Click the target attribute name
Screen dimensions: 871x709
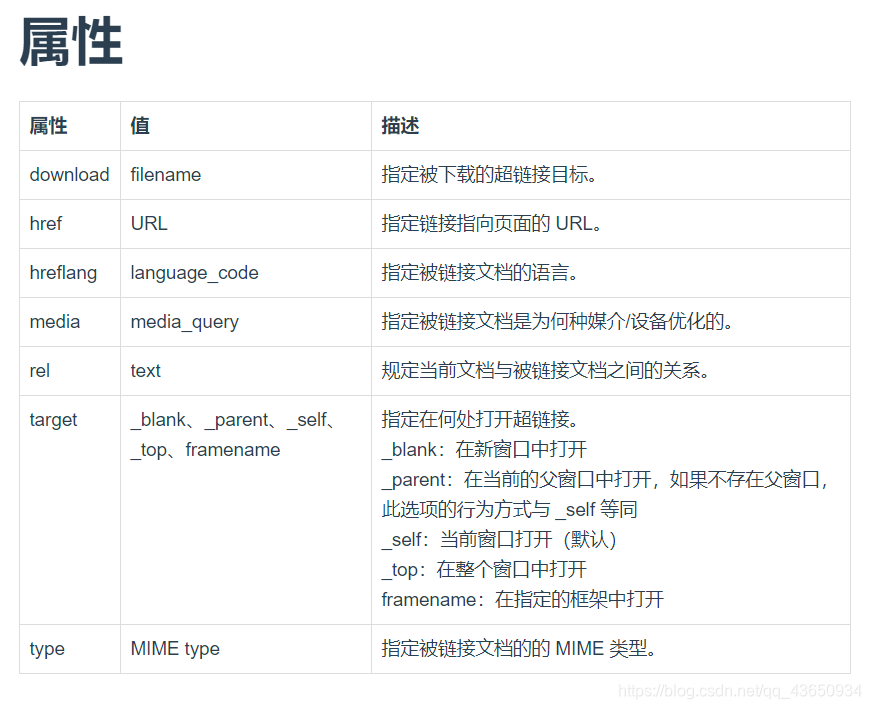[x=53, y=420]
